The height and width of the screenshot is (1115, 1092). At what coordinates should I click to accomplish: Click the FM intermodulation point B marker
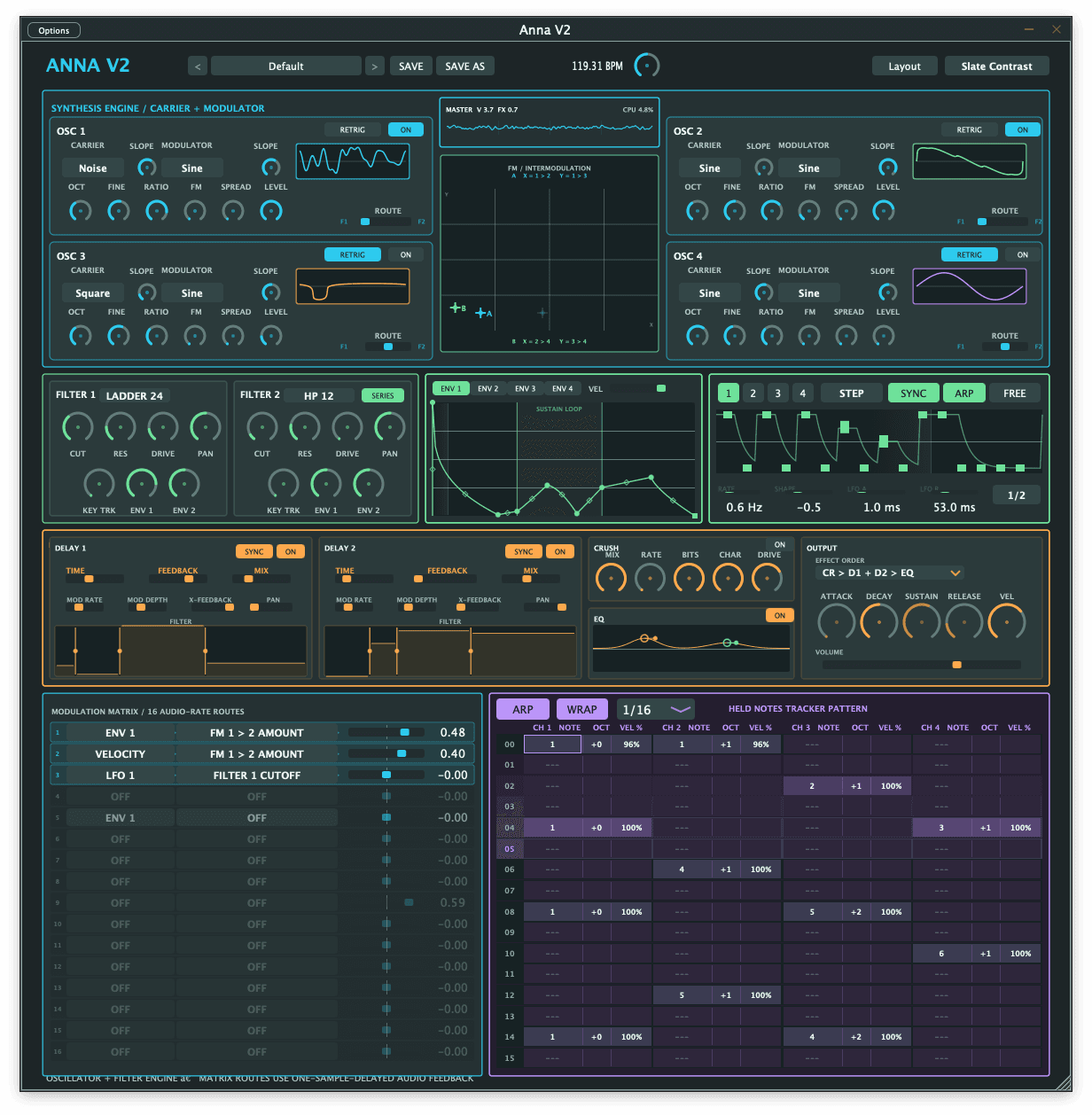click(x=456, y=308)
